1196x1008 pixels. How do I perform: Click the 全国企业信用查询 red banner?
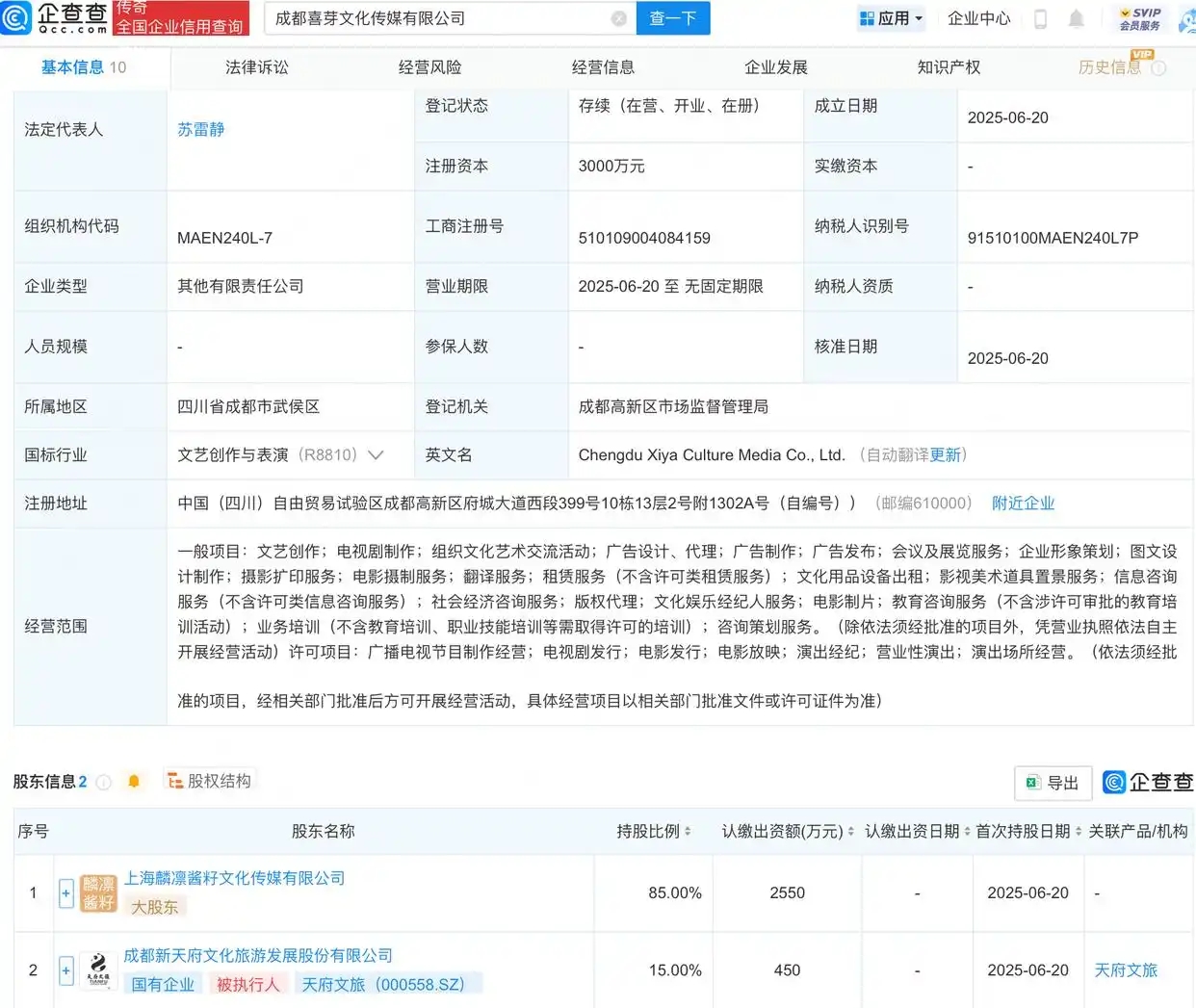coord(180,17)
